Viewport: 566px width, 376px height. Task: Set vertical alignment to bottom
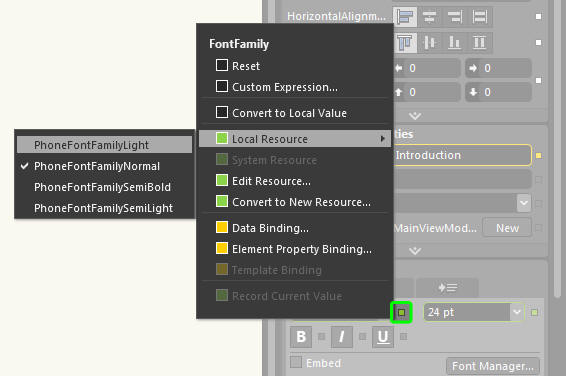click(454, 43)
